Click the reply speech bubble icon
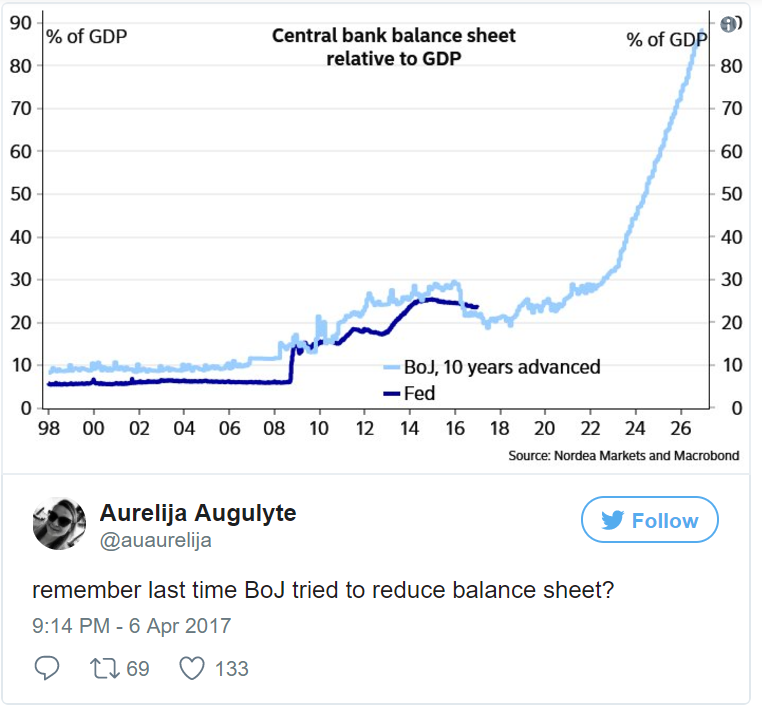762x712 pixels. 46,667
